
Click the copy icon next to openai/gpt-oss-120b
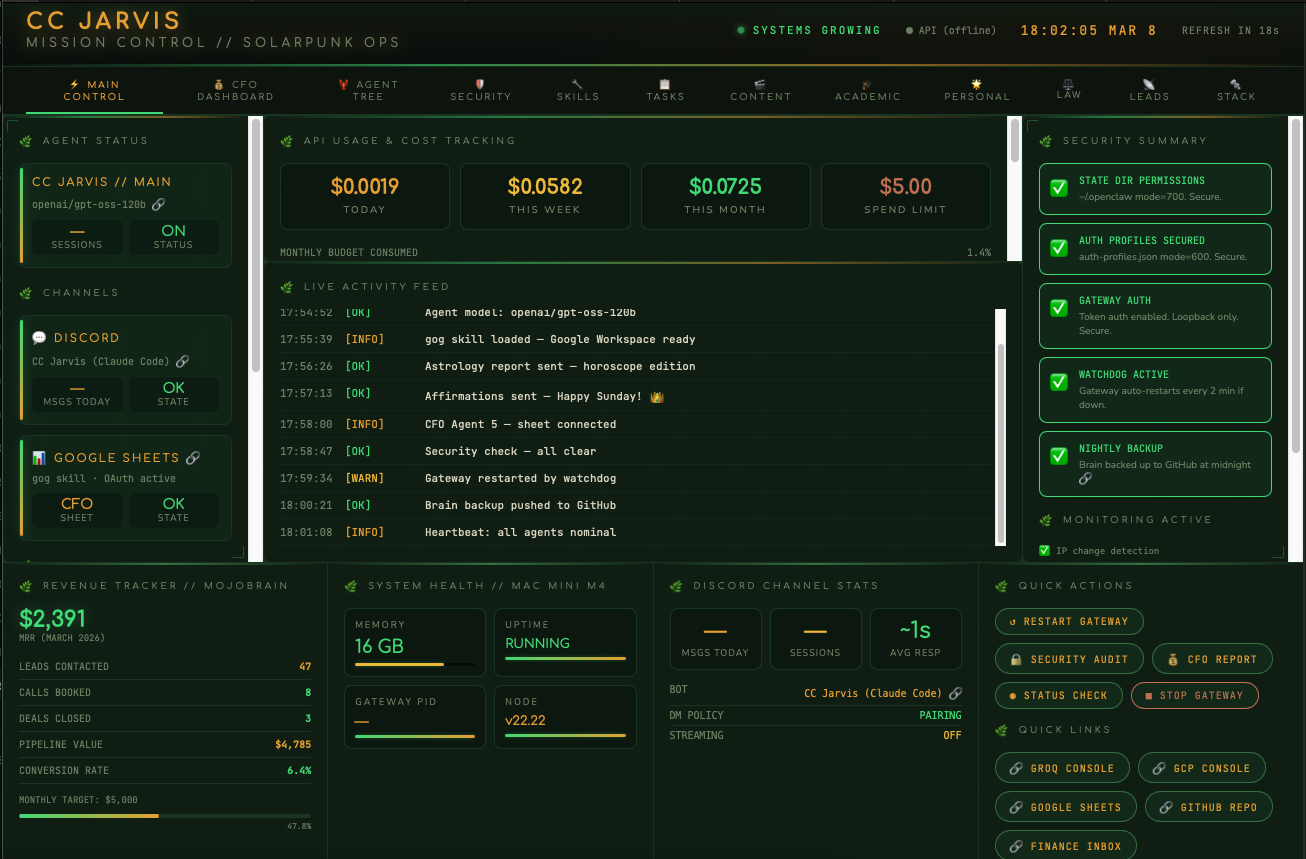(159, 204)
